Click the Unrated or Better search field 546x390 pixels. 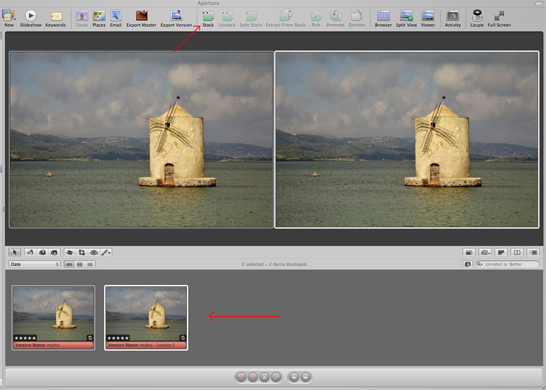coord(507,264)
